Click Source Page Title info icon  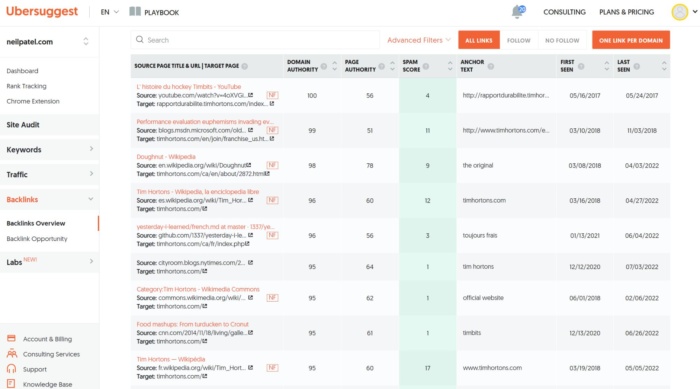[x=245, y=66]
